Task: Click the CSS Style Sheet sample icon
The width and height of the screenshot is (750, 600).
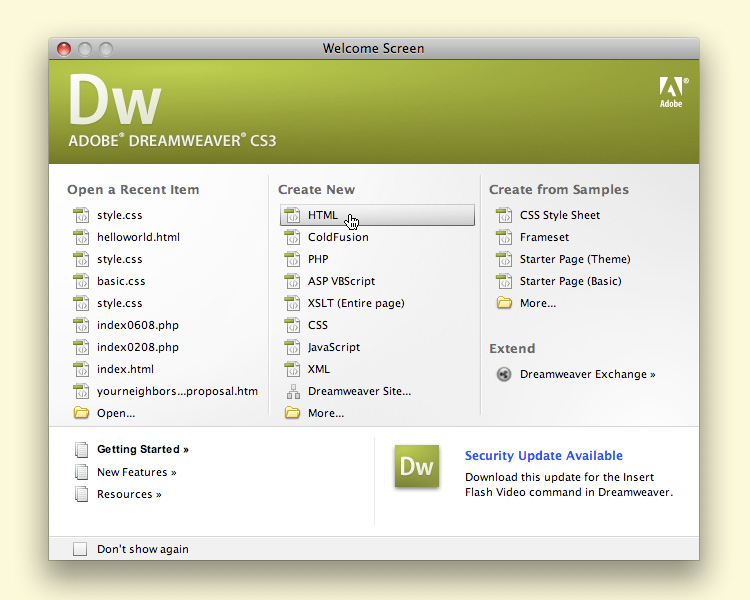Action: (x=504, y=215)
